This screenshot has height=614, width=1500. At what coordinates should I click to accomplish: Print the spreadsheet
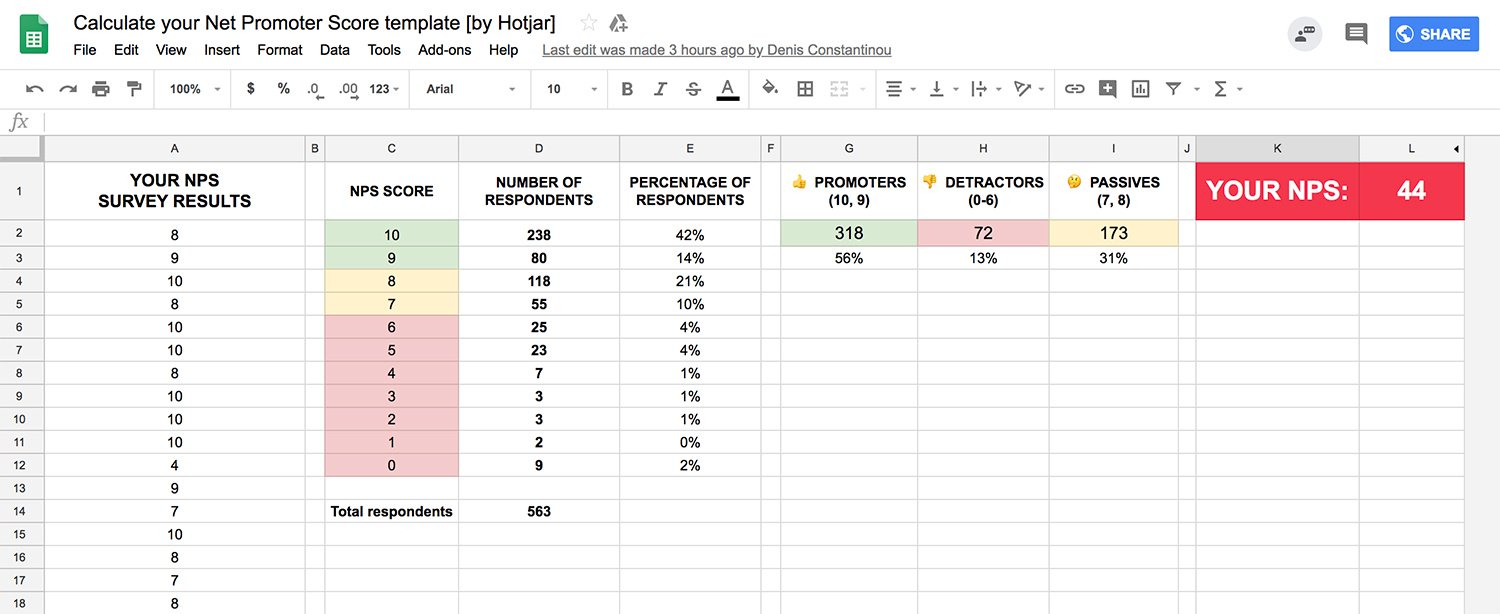click(101, 89)
